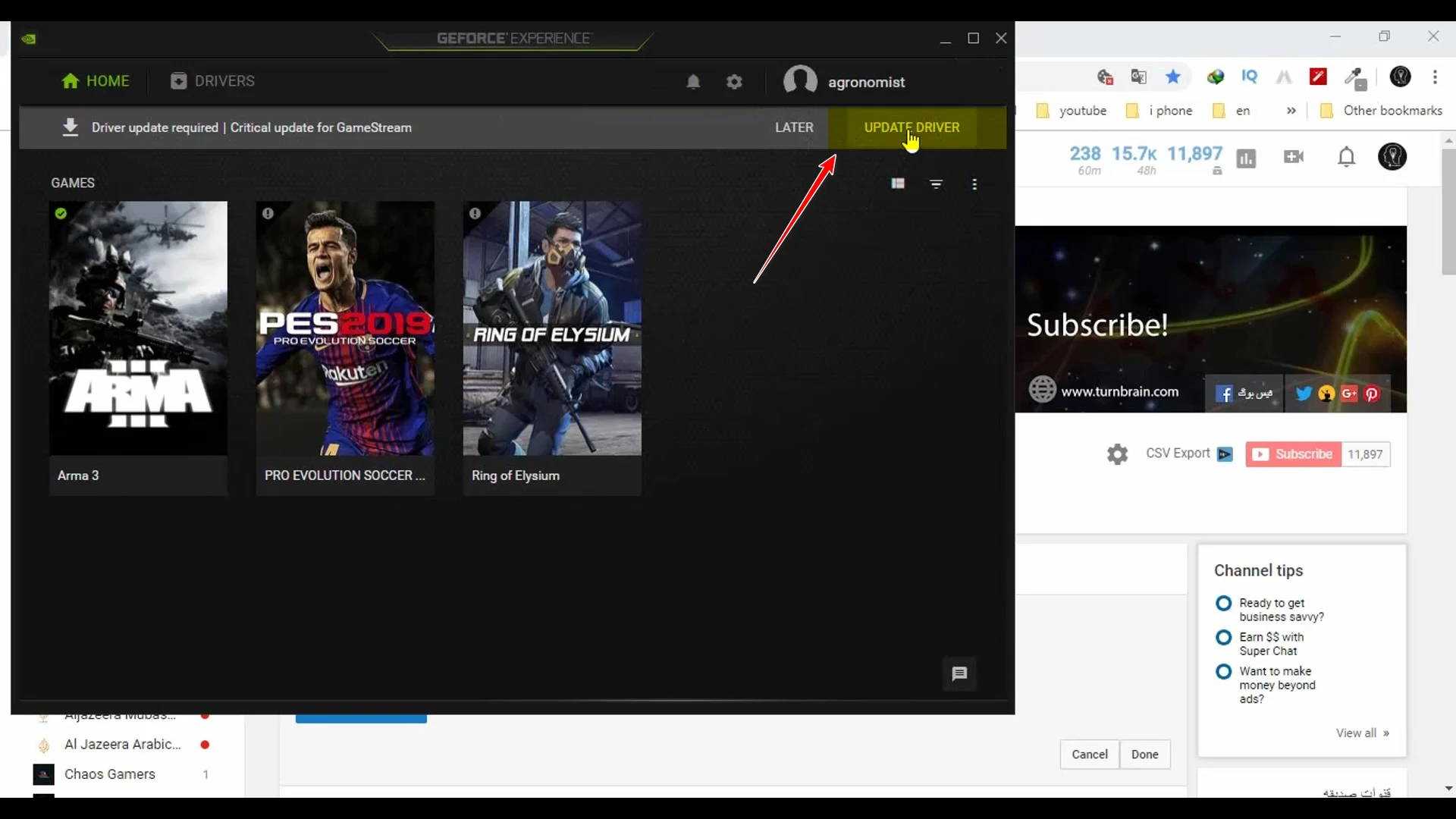Open Ring of Elysium game cover
This screenshot has height=819, width=1456.
pyautogui.click(x=552, y=328)
